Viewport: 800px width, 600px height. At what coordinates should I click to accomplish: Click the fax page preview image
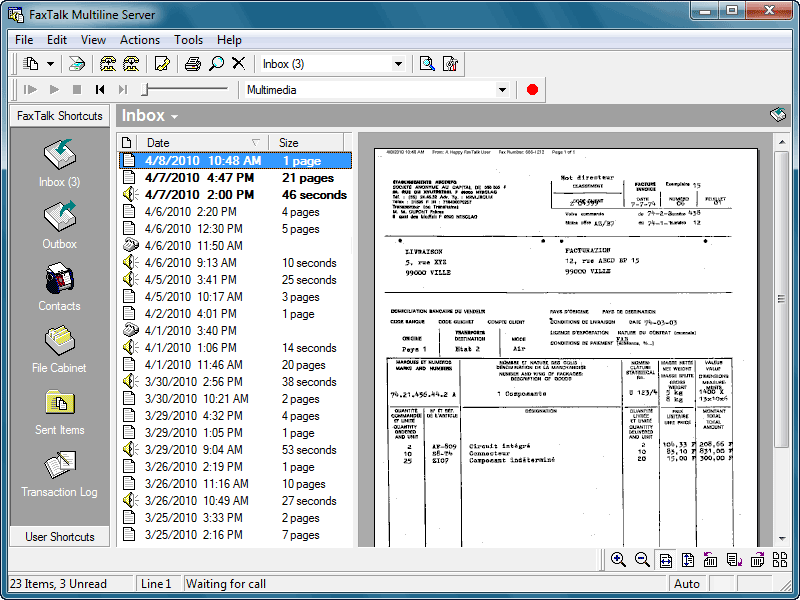click(566, 347)
